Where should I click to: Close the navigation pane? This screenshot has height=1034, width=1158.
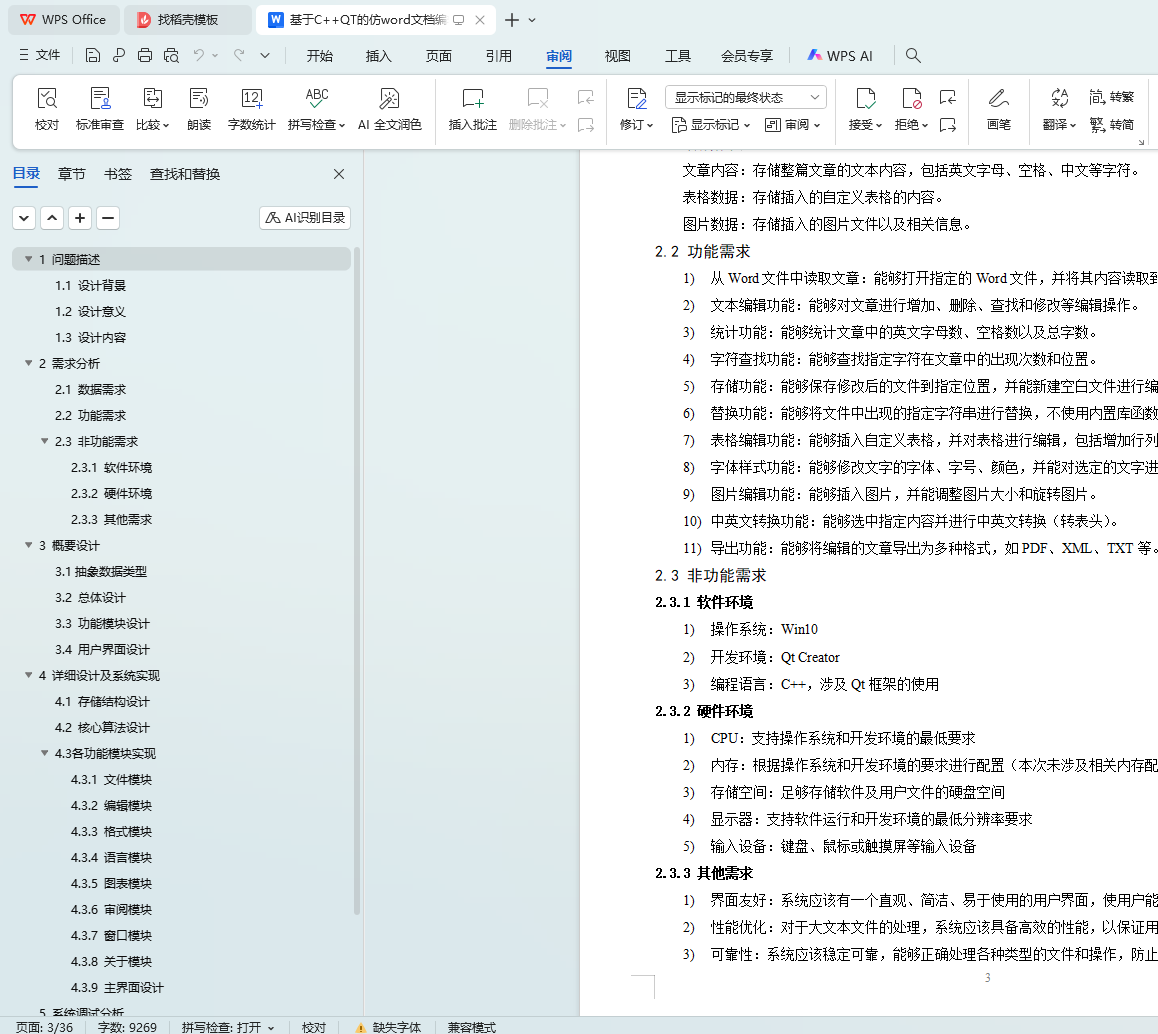tap(339, 174)
